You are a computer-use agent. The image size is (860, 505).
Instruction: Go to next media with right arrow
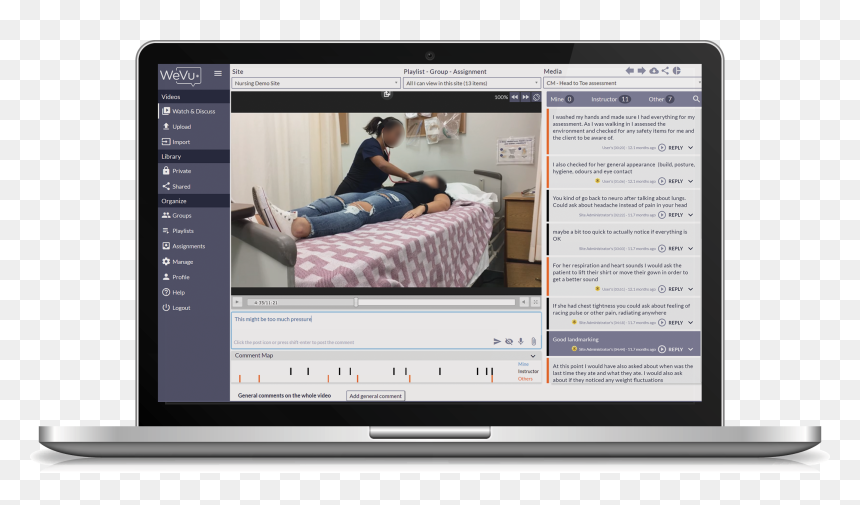[x=641, y=71]
